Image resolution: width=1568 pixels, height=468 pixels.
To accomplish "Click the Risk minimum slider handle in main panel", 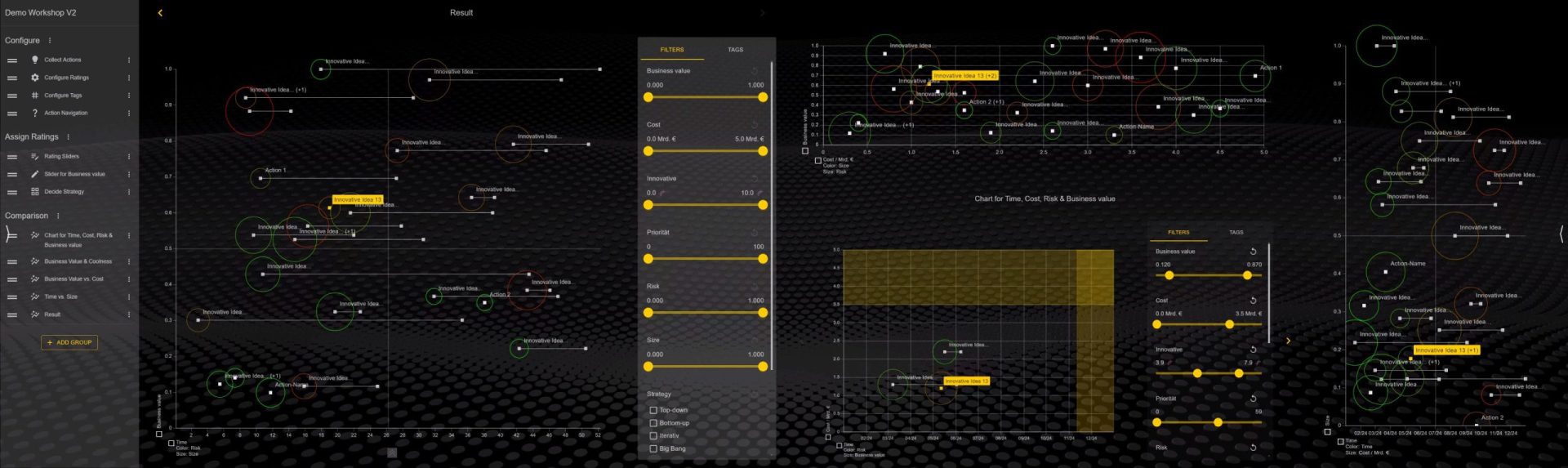I will point(648,313).
